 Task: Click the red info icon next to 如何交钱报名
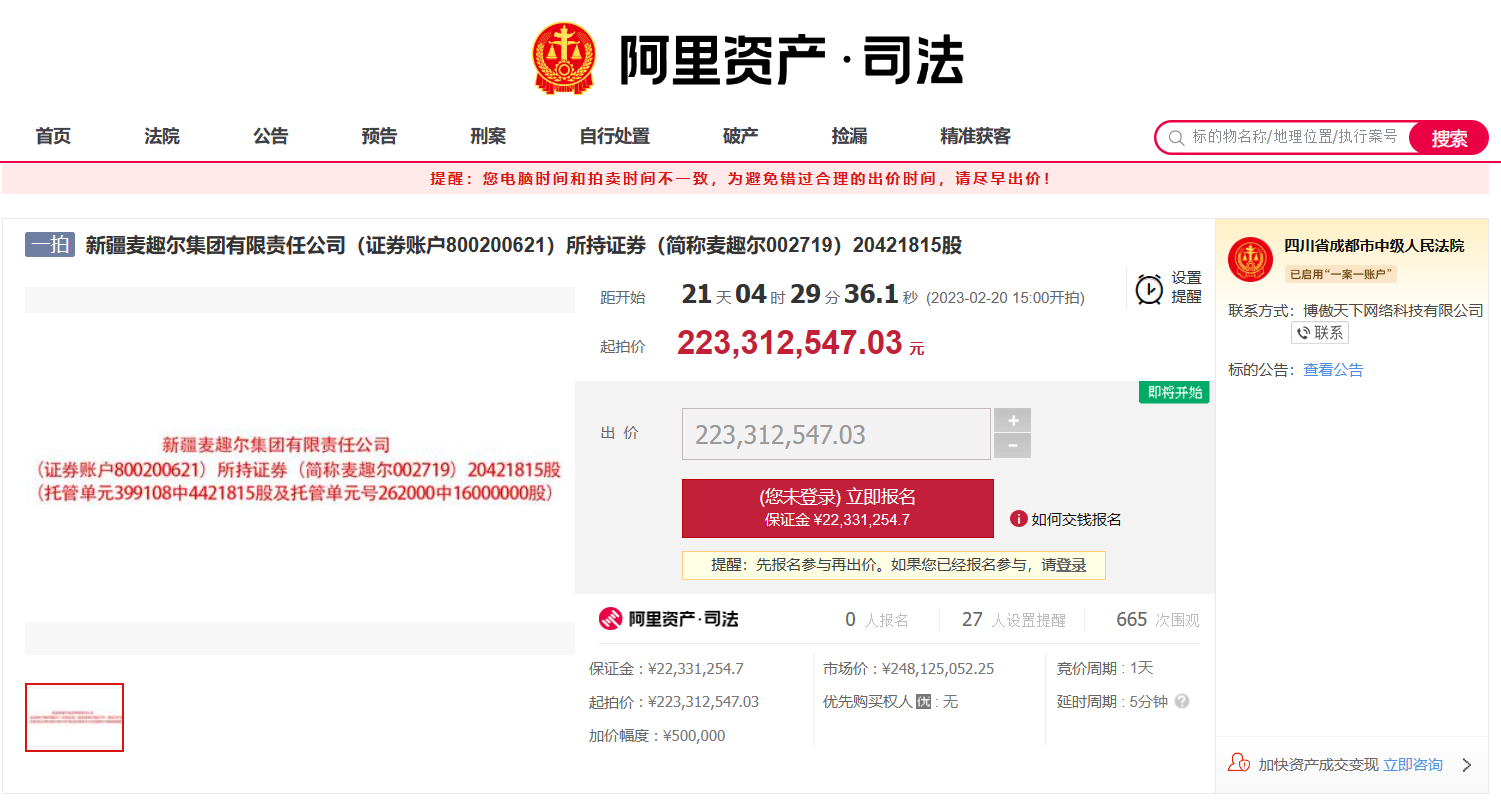tap(1018, 519)
